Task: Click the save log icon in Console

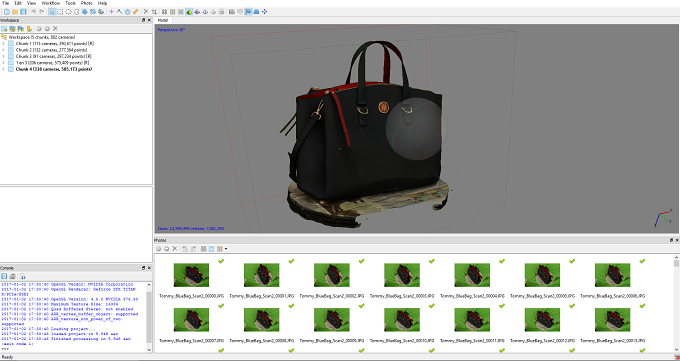Action: 4,276
